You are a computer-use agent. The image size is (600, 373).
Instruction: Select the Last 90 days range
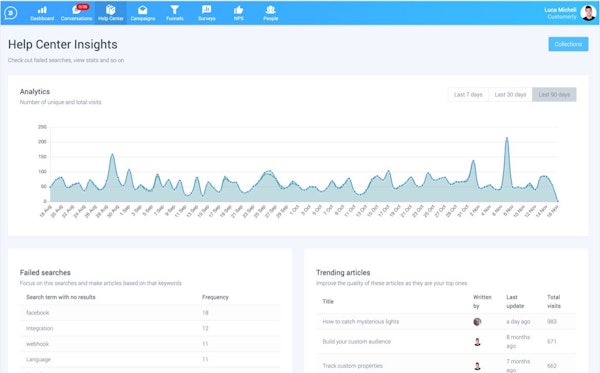(554, 94)
